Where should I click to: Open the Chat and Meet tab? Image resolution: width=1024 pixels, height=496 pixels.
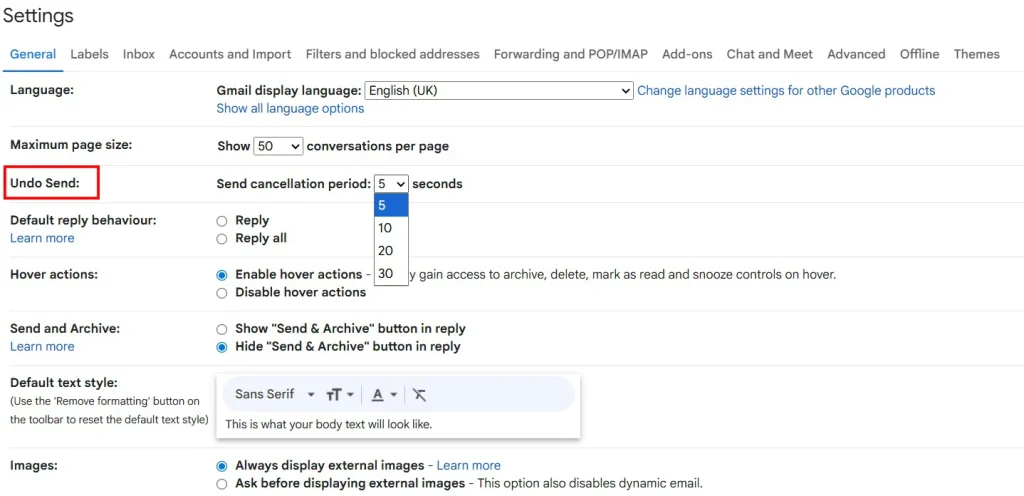tap(770, 54)
